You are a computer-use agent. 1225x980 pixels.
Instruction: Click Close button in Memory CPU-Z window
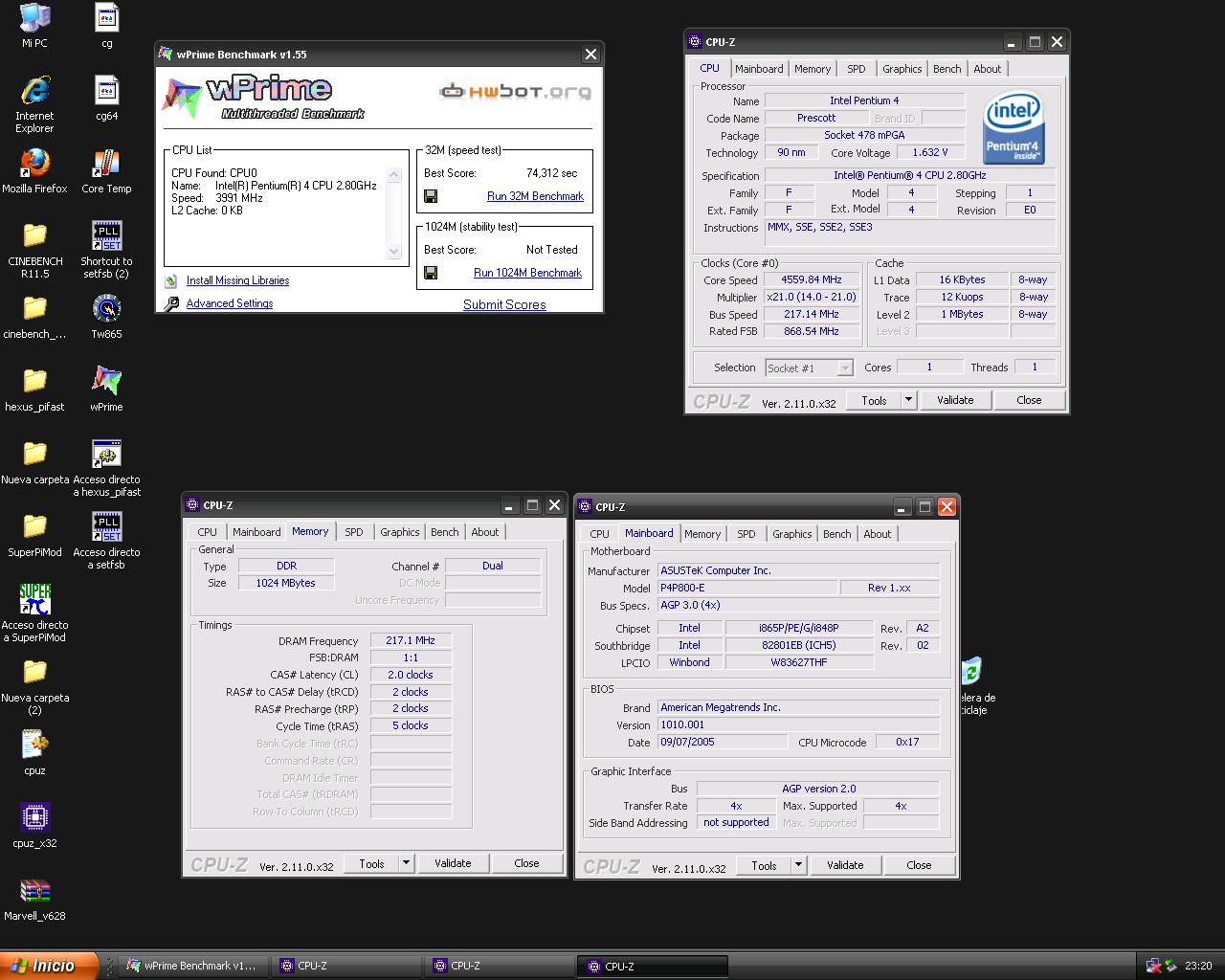click(x=526, y=863)
